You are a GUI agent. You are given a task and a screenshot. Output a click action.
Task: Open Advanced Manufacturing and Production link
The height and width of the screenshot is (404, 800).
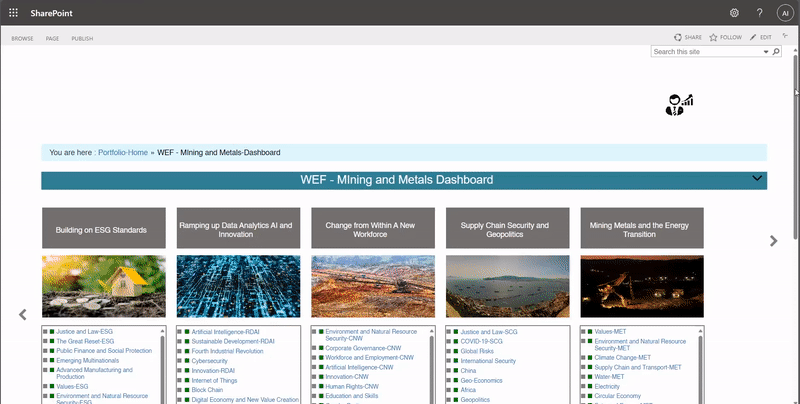94,373
